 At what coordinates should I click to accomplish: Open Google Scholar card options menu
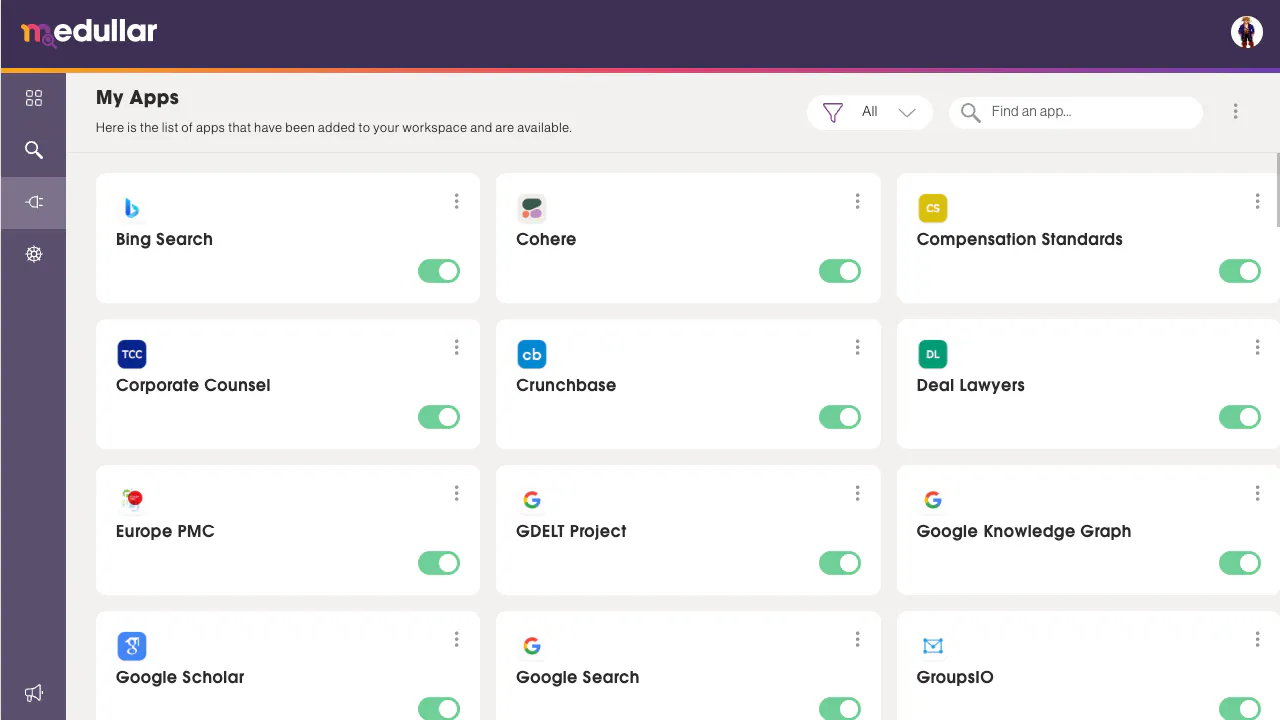tap(457, 639)
